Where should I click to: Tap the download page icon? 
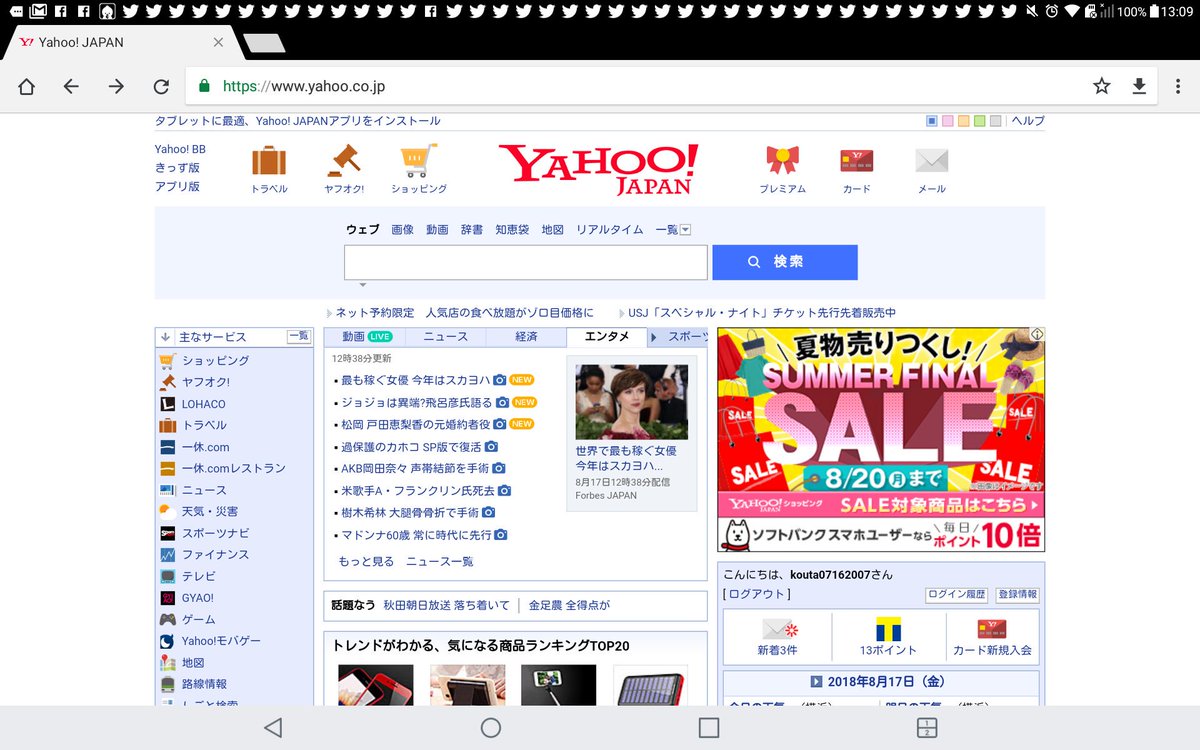[1138, 86]
